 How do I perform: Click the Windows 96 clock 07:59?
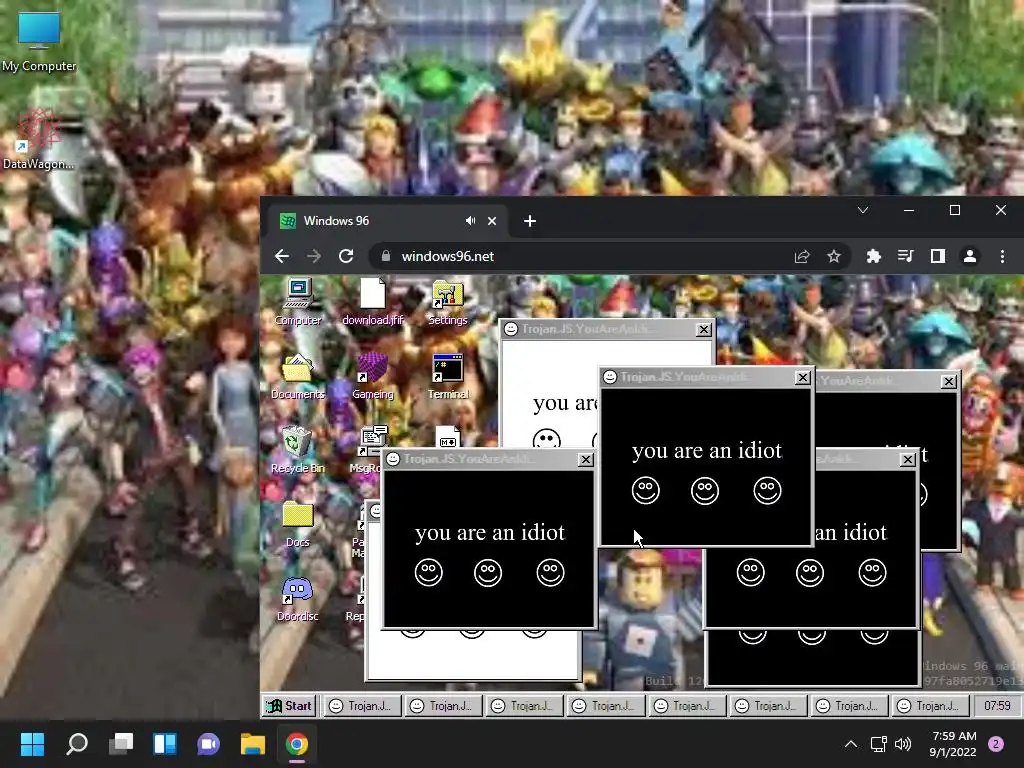pyautogui.click(x=998, y=706)
